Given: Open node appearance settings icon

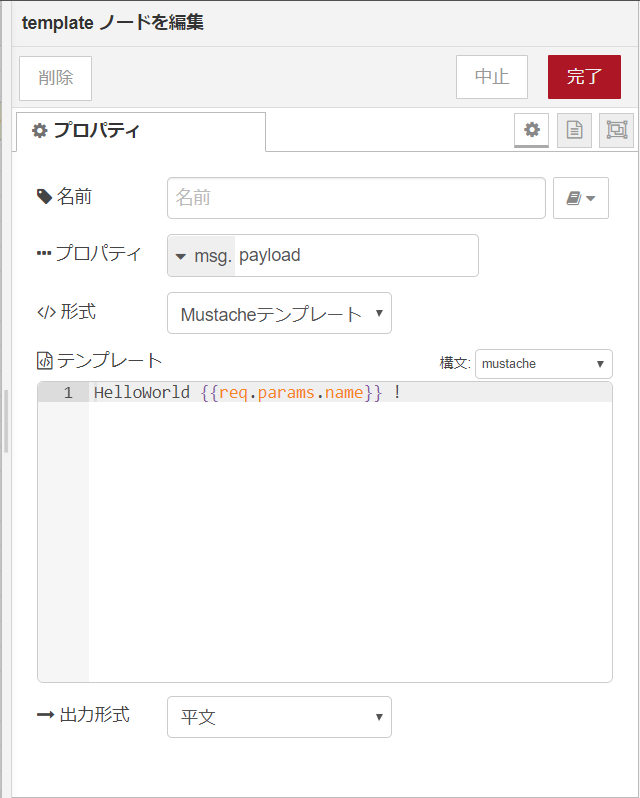Looking at the screenshot, I should 616,130.
